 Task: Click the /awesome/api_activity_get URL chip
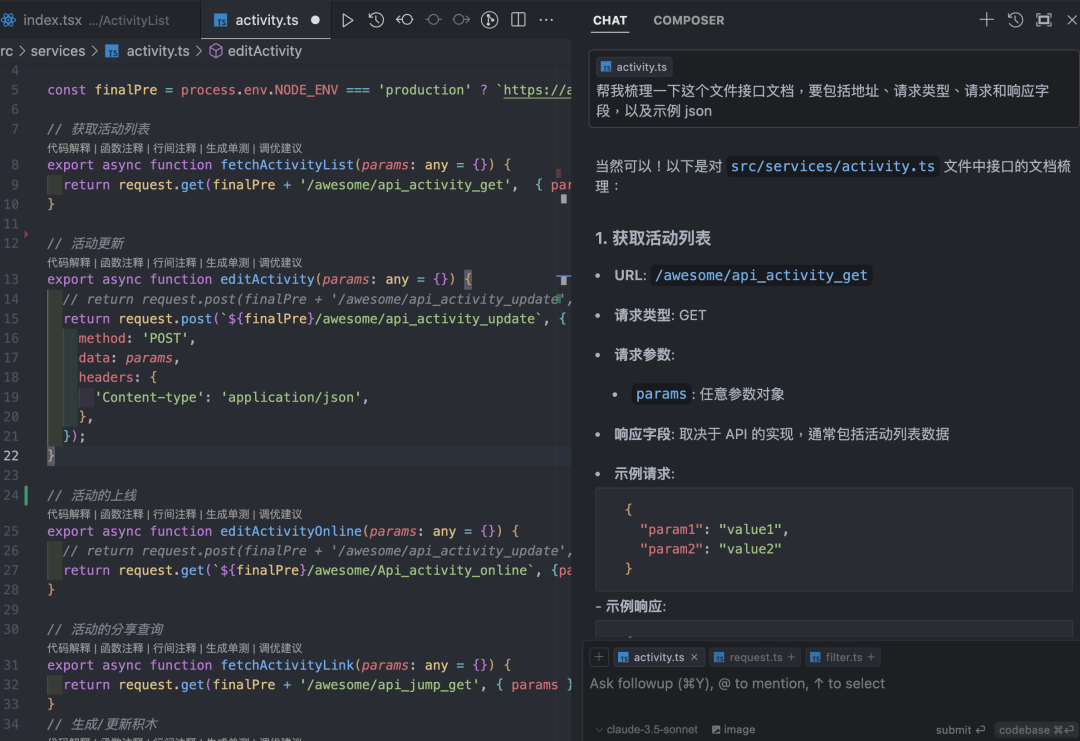pyautogui.click(x=760, y=275)
